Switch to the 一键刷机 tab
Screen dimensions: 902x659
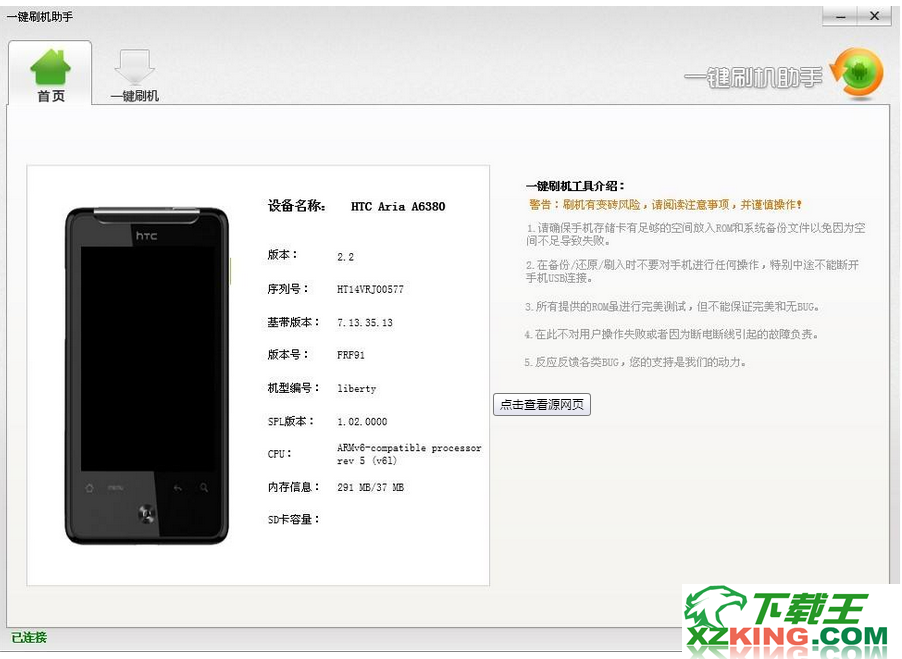[135, 75]
